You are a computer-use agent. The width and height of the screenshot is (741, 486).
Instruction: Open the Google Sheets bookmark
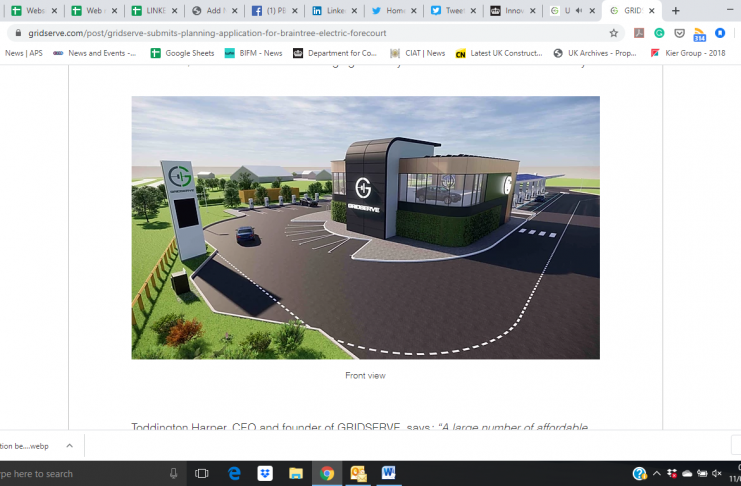[182, 53]
